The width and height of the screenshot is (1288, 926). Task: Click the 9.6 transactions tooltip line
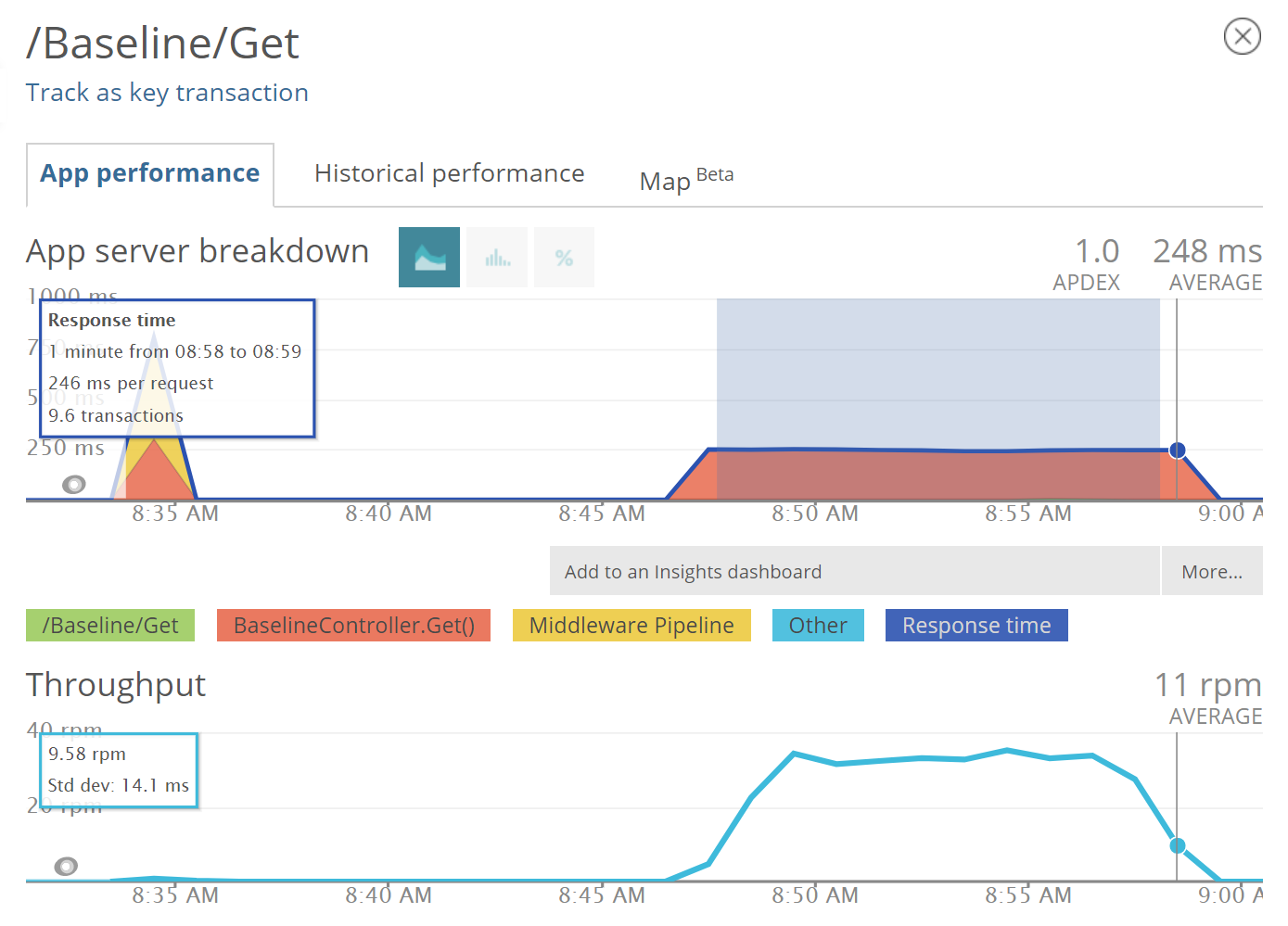pos(116,415)
